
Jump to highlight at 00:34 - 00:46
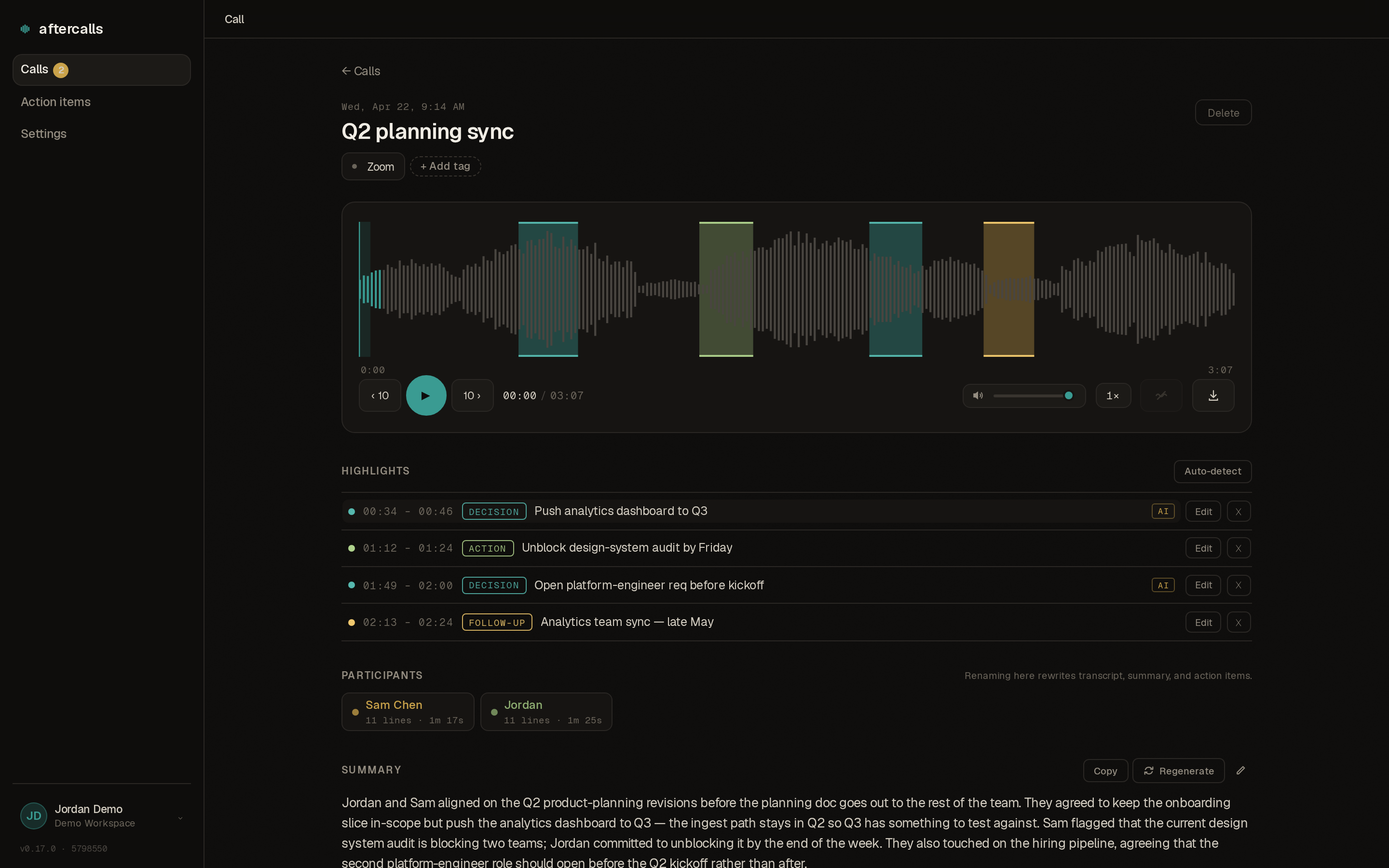408,512
